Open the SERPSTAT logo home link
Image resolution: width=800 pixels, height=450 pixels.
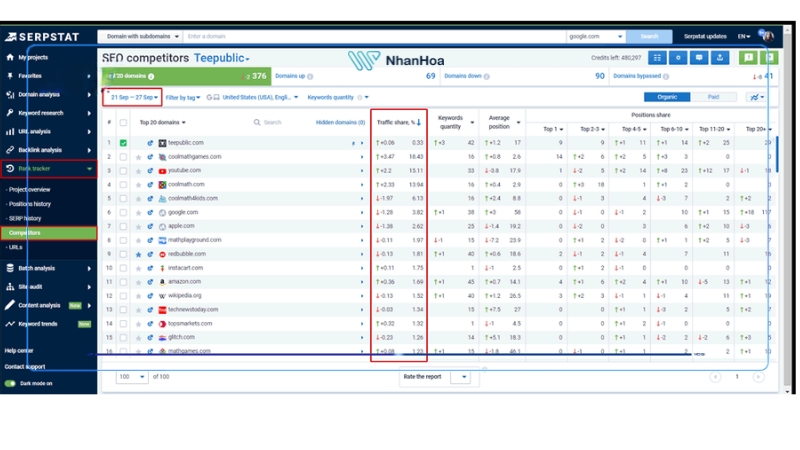pyautogui.click(x=42, y=37)
